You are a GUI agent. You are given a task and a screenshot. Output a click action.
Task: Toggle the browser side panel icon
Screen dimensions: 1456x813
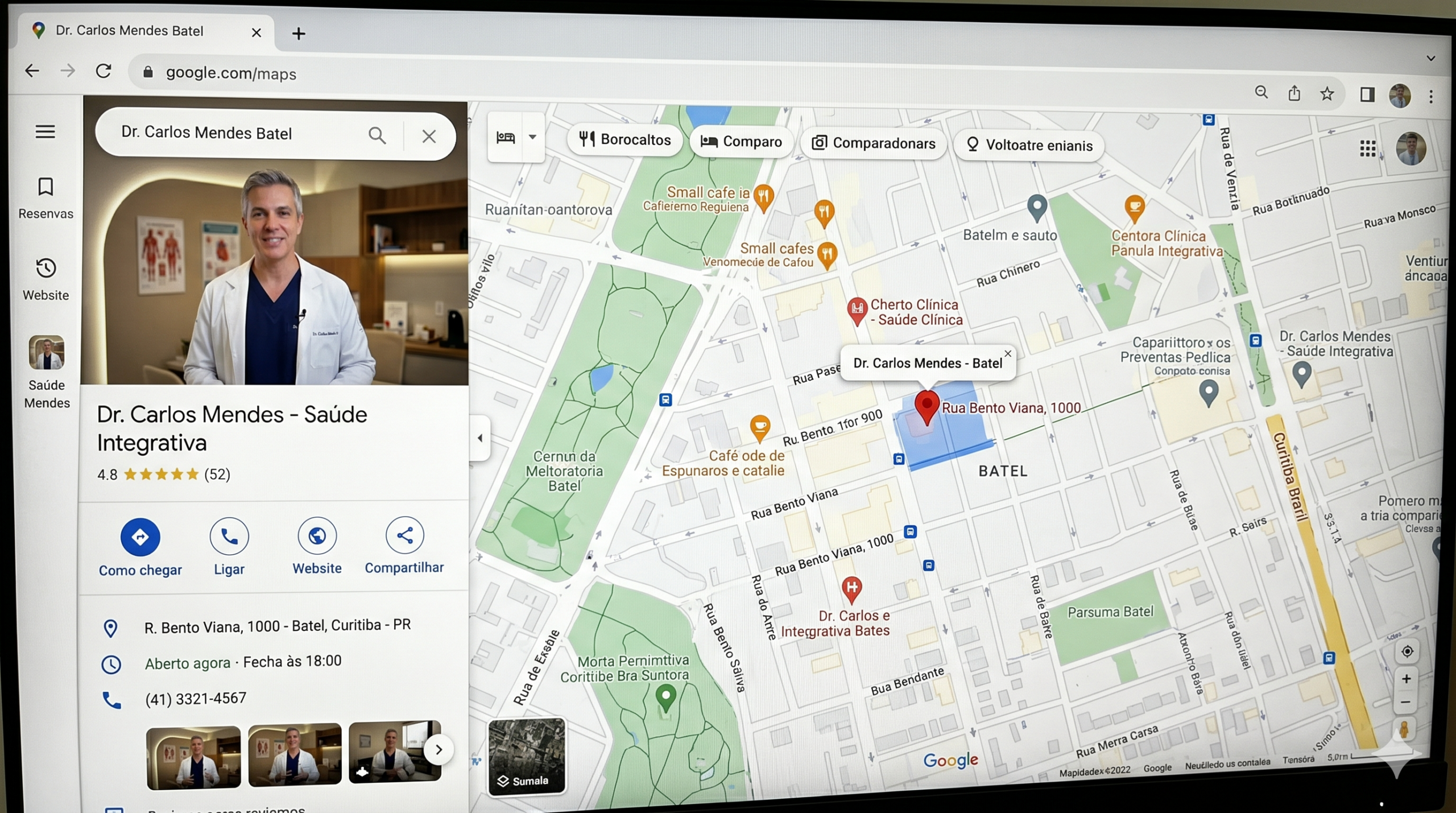pyautogui.click(x=1367, y=94)
